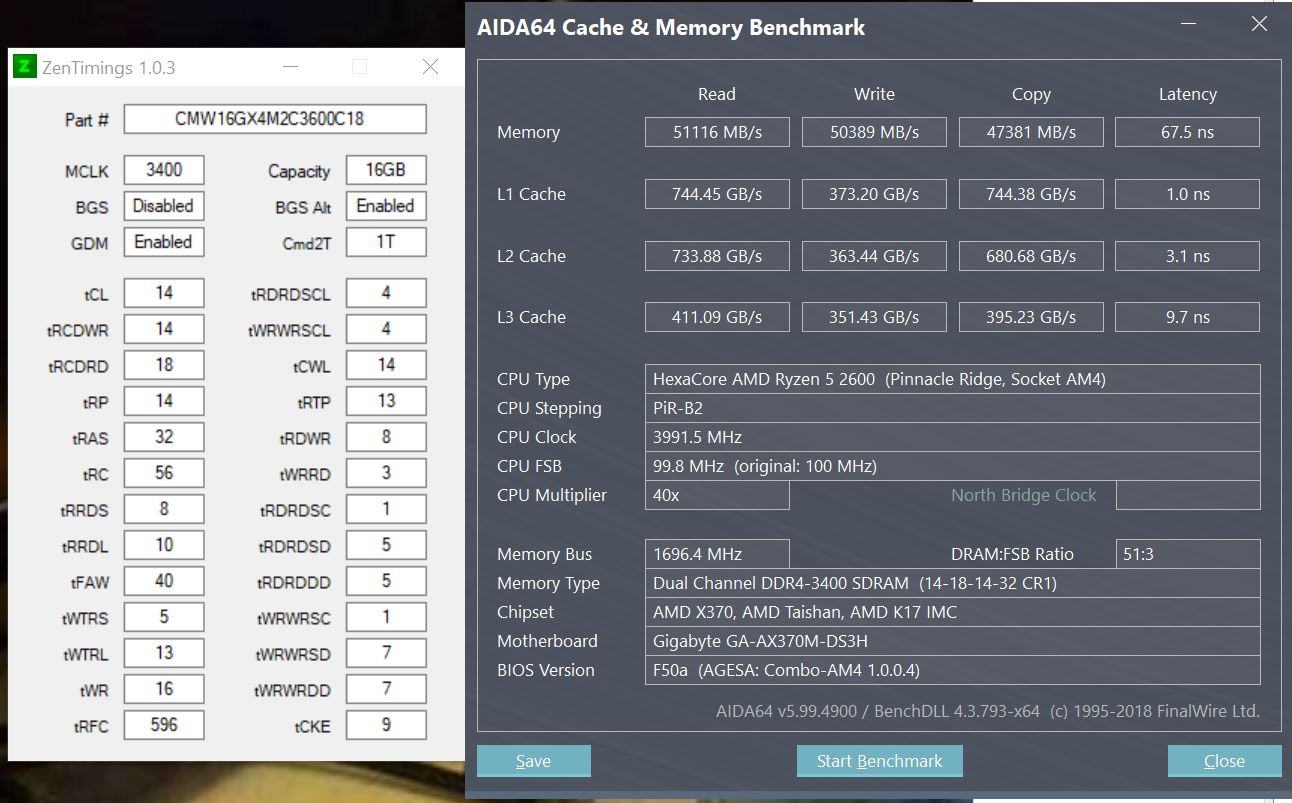Viewport: 1292px width, 803px height.
Task: Click Memory Read result 51116 MB/s
Action: [717, 132]
